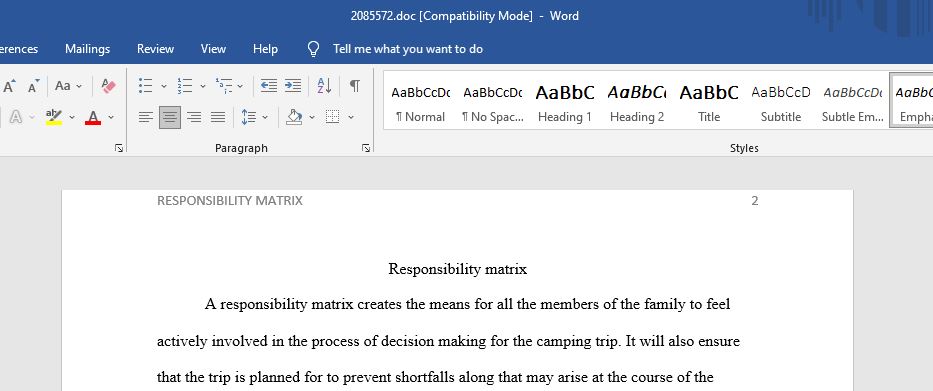Sort selected text A to Z
Screen dimensions: 933x391
point(324,86)
